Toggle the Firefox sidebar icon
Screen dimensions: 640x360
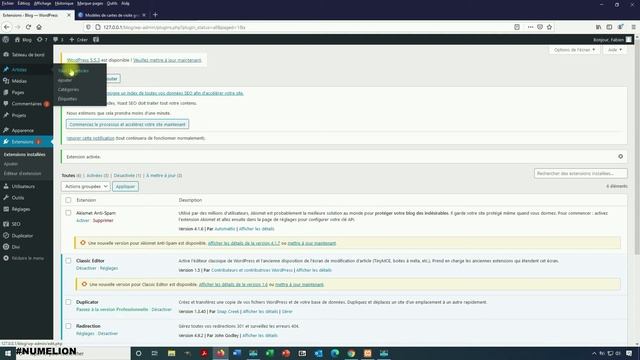click(x=609, y=27)
